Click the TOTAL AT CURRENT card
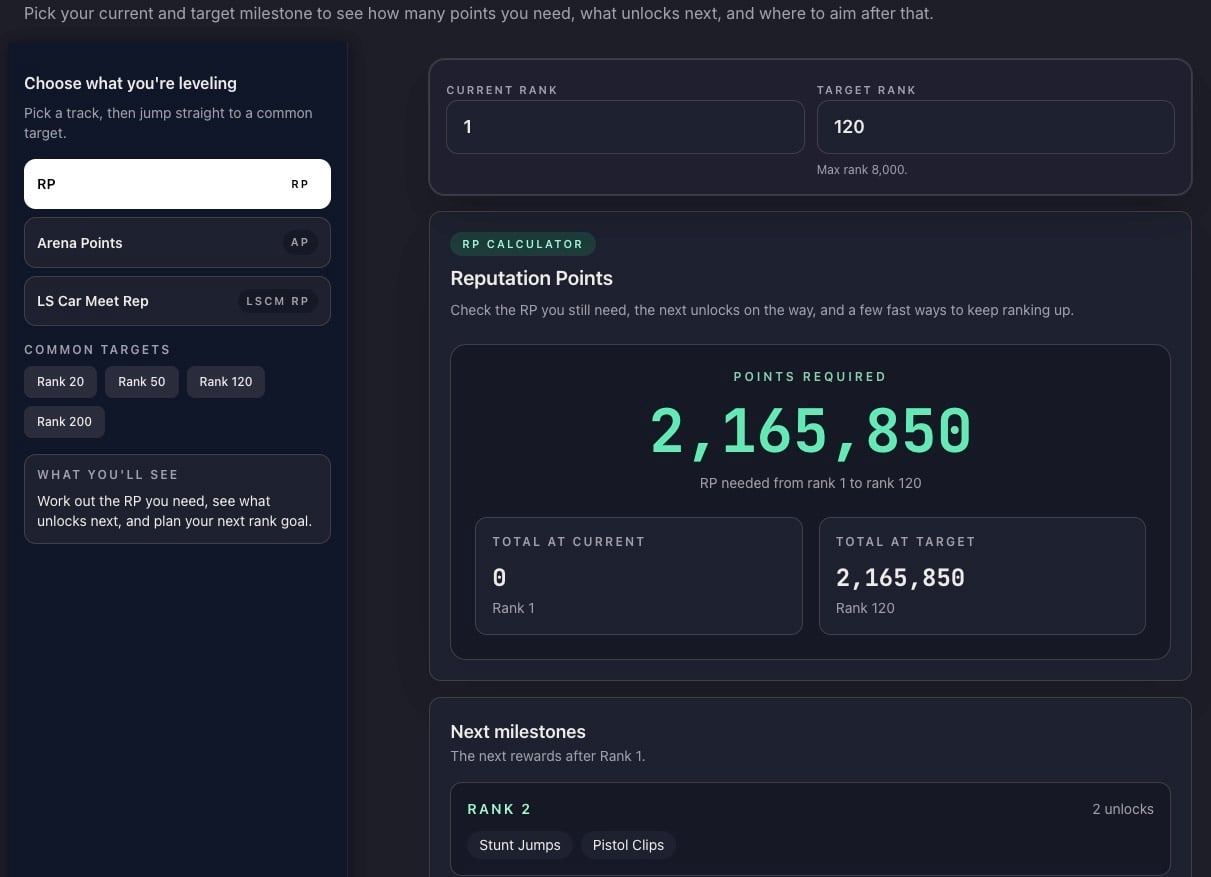 click(638, 576)
